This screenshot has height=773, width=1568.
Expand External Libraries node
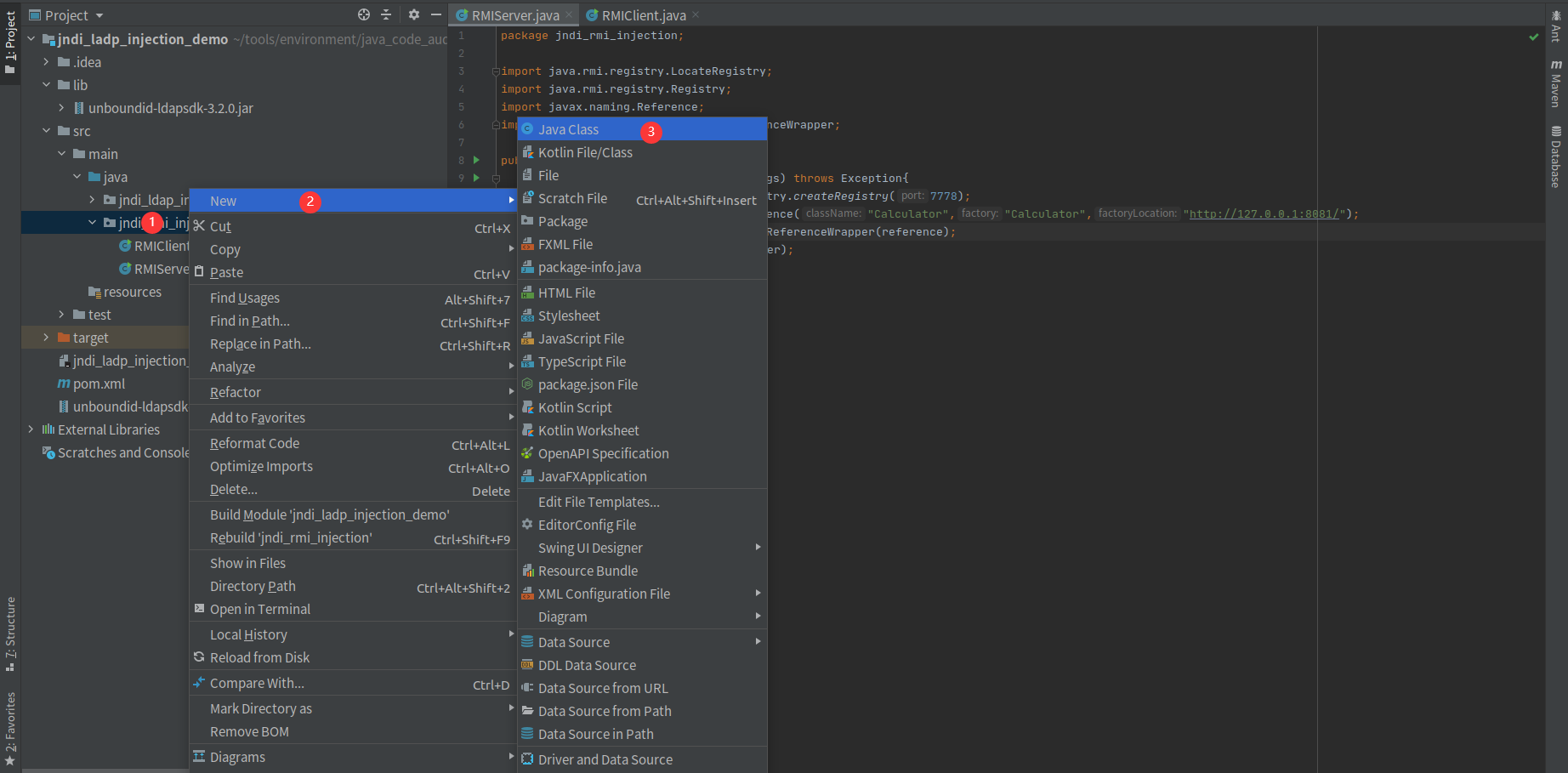click(31, 429)
